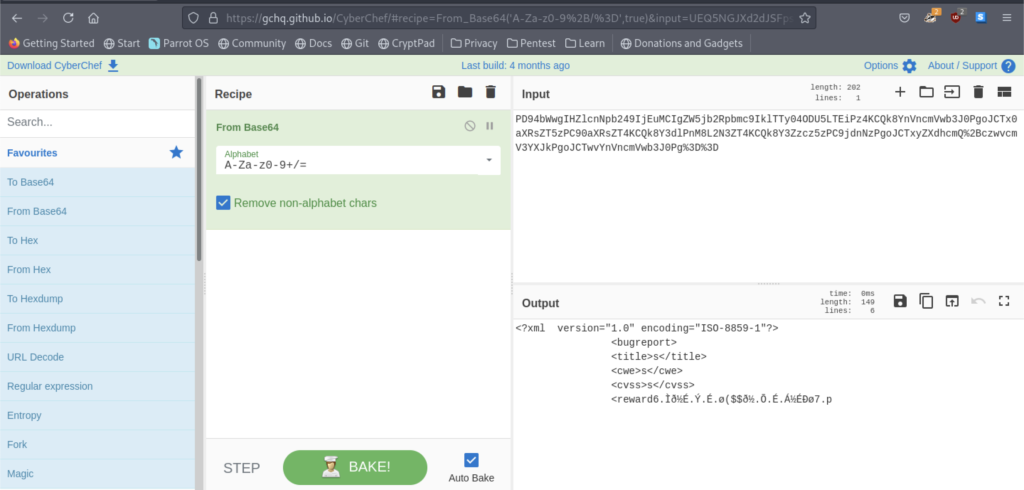
Task: Open the Alphabet dropdown
Action: (x=489, y=160)
